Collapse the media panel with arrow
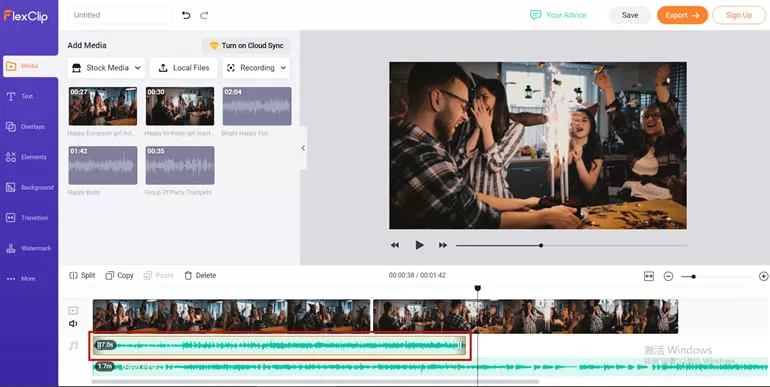 303,148
